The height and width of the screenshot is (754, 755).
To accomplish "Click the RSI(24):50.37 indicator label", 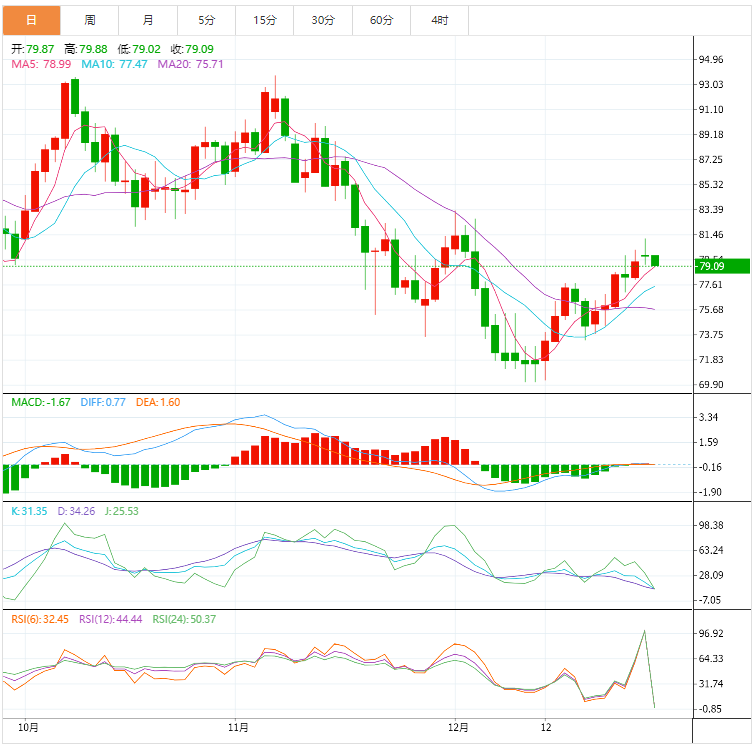I will tap(184, 619).
